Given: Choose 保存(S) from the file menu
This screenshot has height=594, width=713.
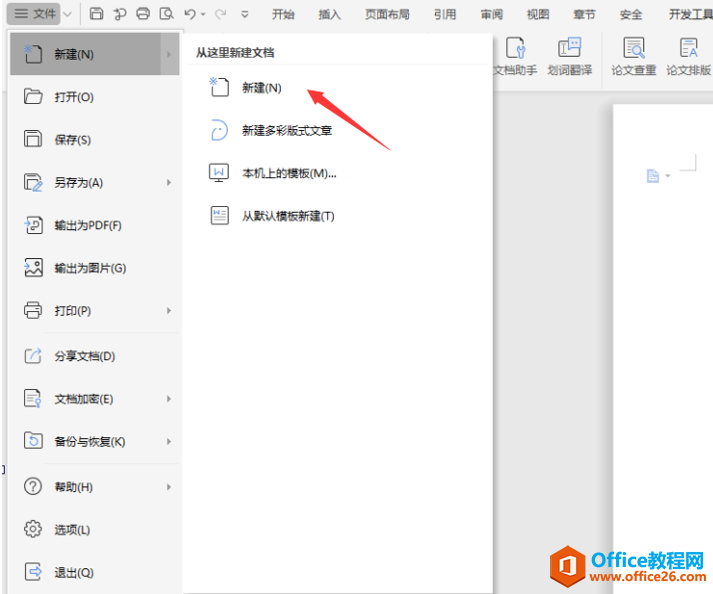Looking at the screenshot, I should (x=95, y=140).
